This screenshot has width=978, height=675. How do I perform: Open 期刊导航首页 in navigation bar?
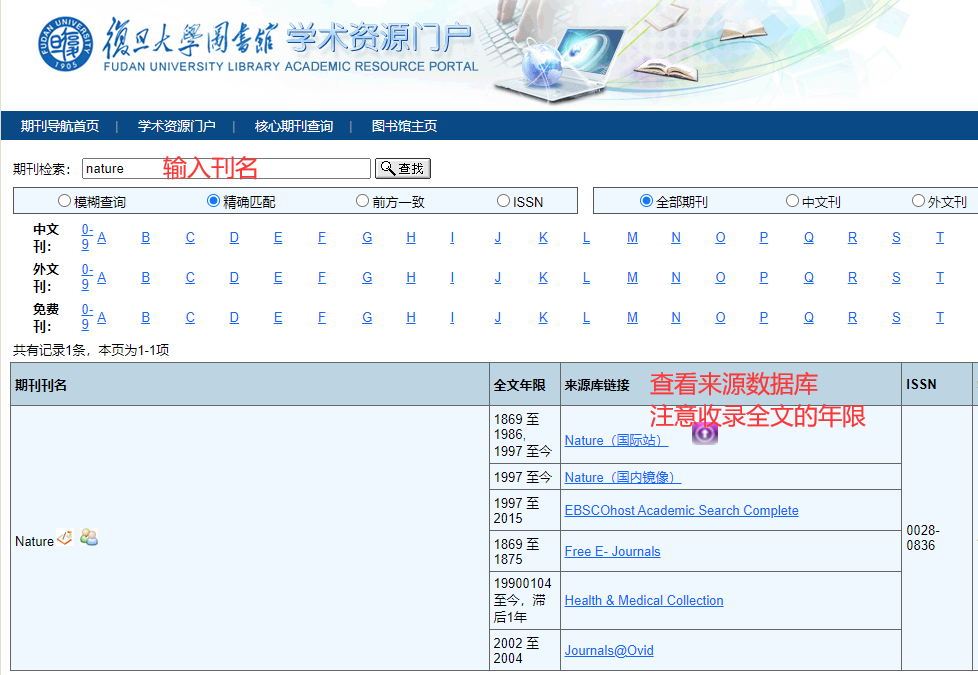[x=60, y=126]
